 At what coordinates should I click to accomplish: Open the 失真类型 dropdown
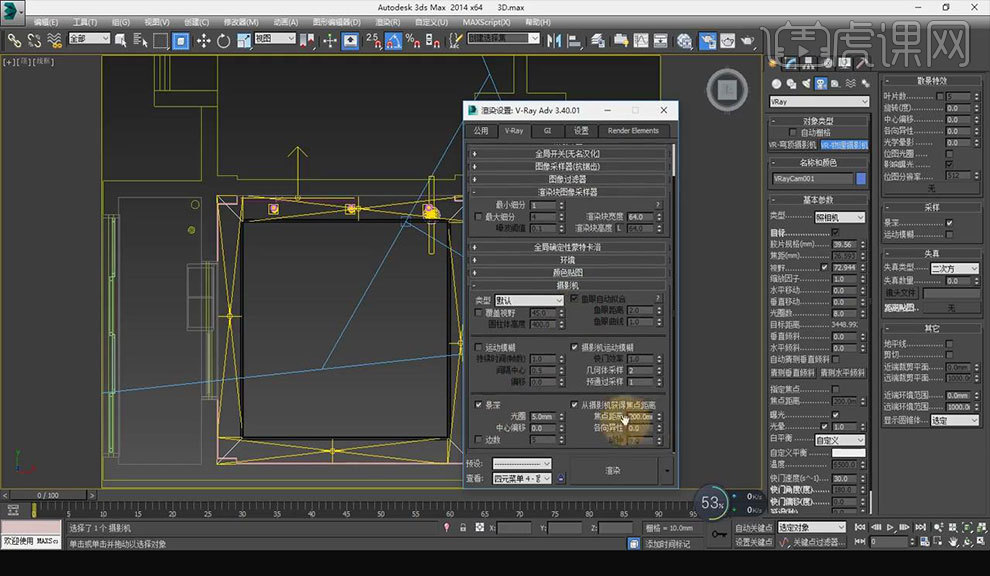(954, 268)
